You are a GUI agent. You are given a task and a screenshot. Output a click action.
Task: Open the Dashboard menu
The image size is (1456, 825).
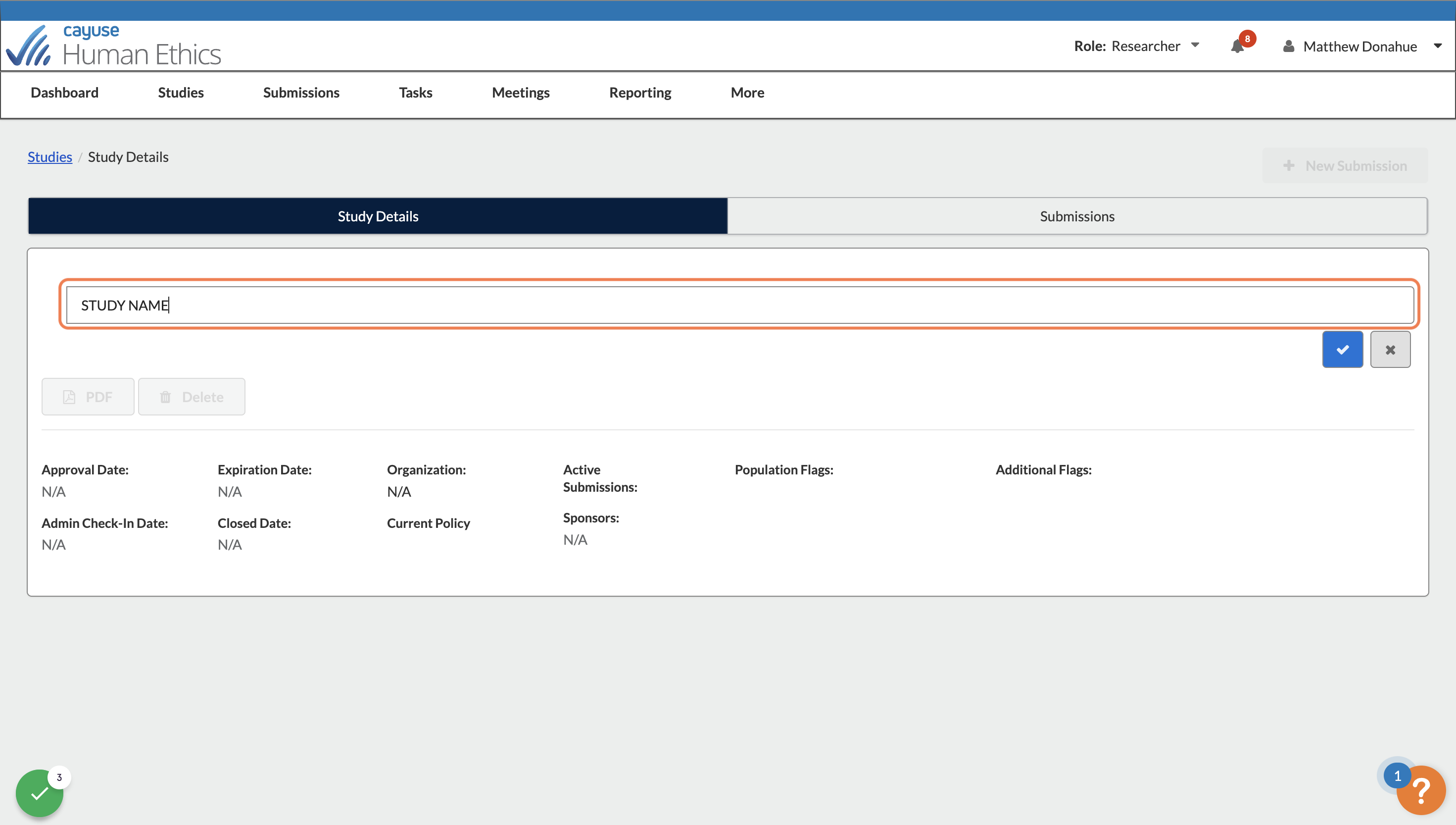click(64, 93)
